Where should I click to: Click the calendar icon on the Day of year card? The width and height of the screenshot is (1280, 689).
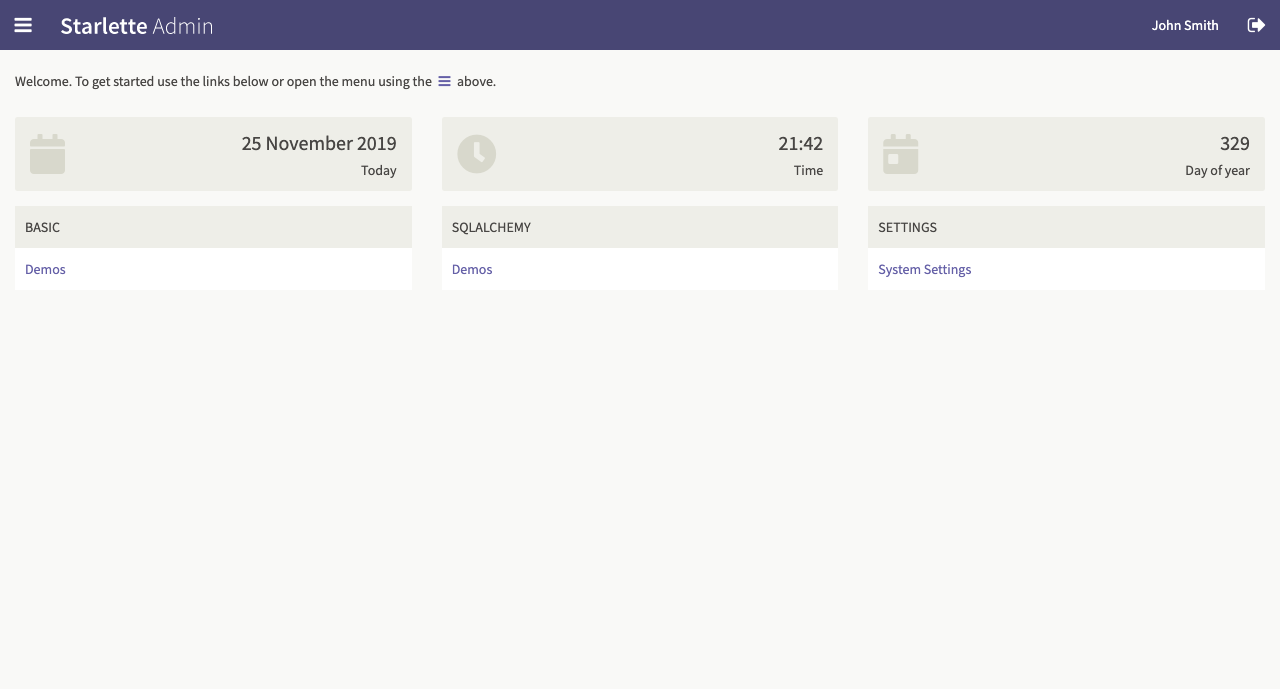pyautogui.click(x=900, y=154)
